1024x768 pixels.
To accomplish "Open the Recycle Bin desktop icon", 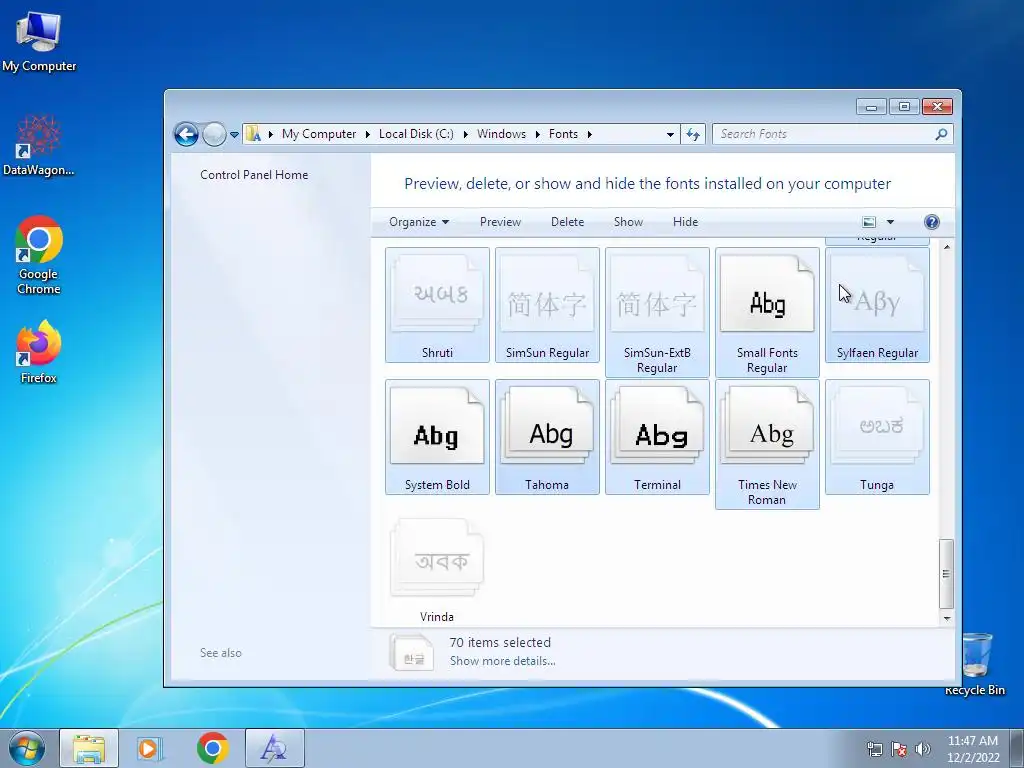I will point(975,665).
